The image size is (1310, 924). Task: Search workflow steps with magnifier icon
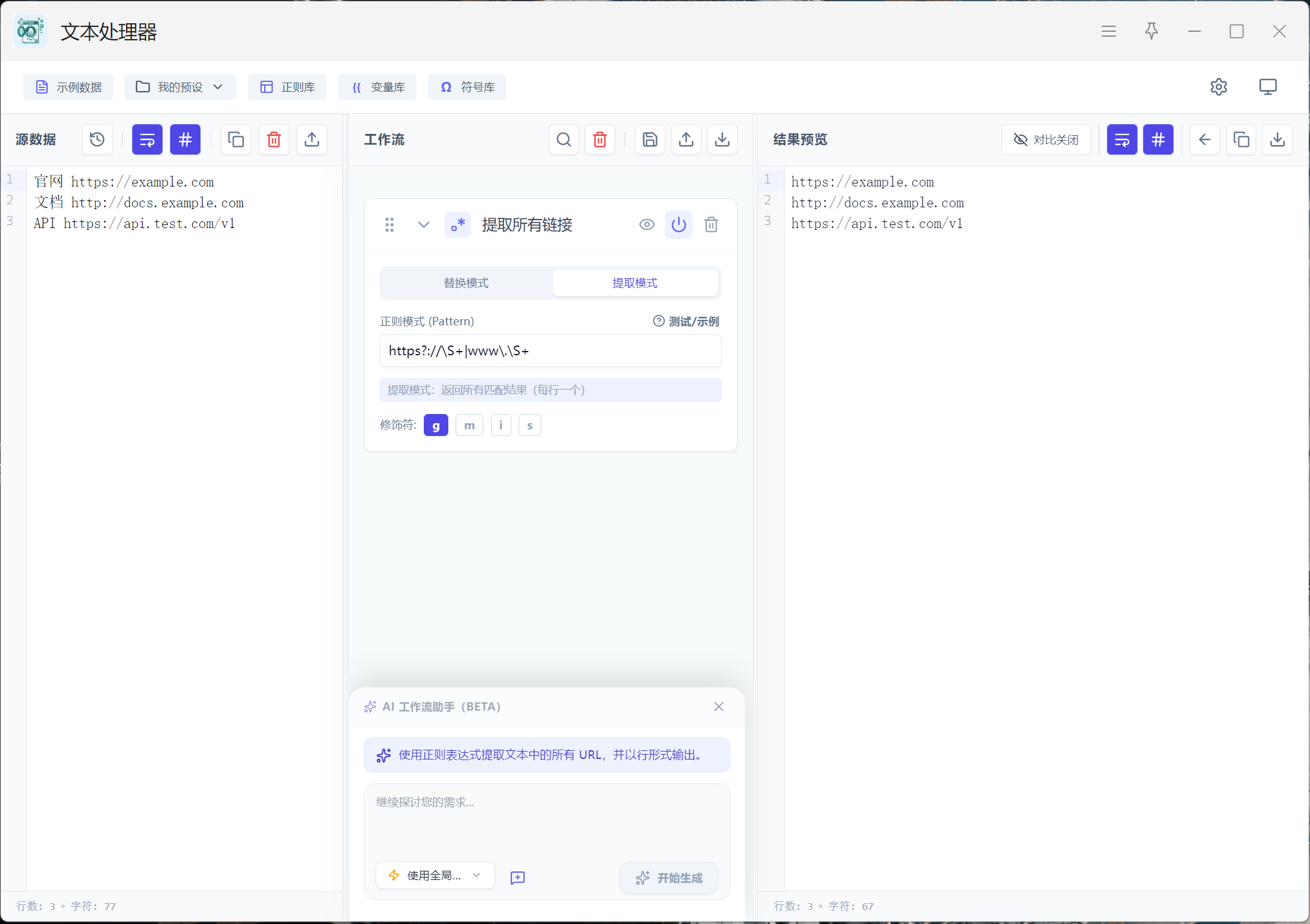click(x=563, y=139)
